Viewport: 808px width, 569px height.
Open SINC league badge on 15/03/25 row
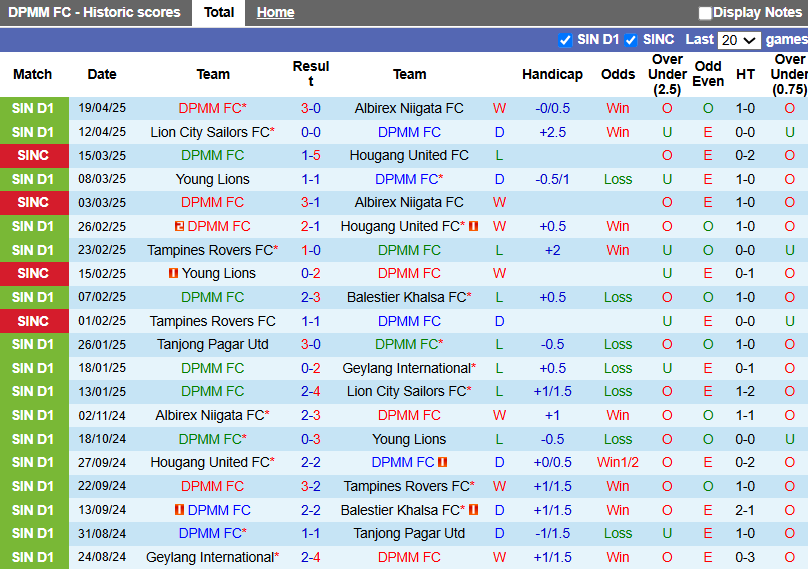(33, 155)
